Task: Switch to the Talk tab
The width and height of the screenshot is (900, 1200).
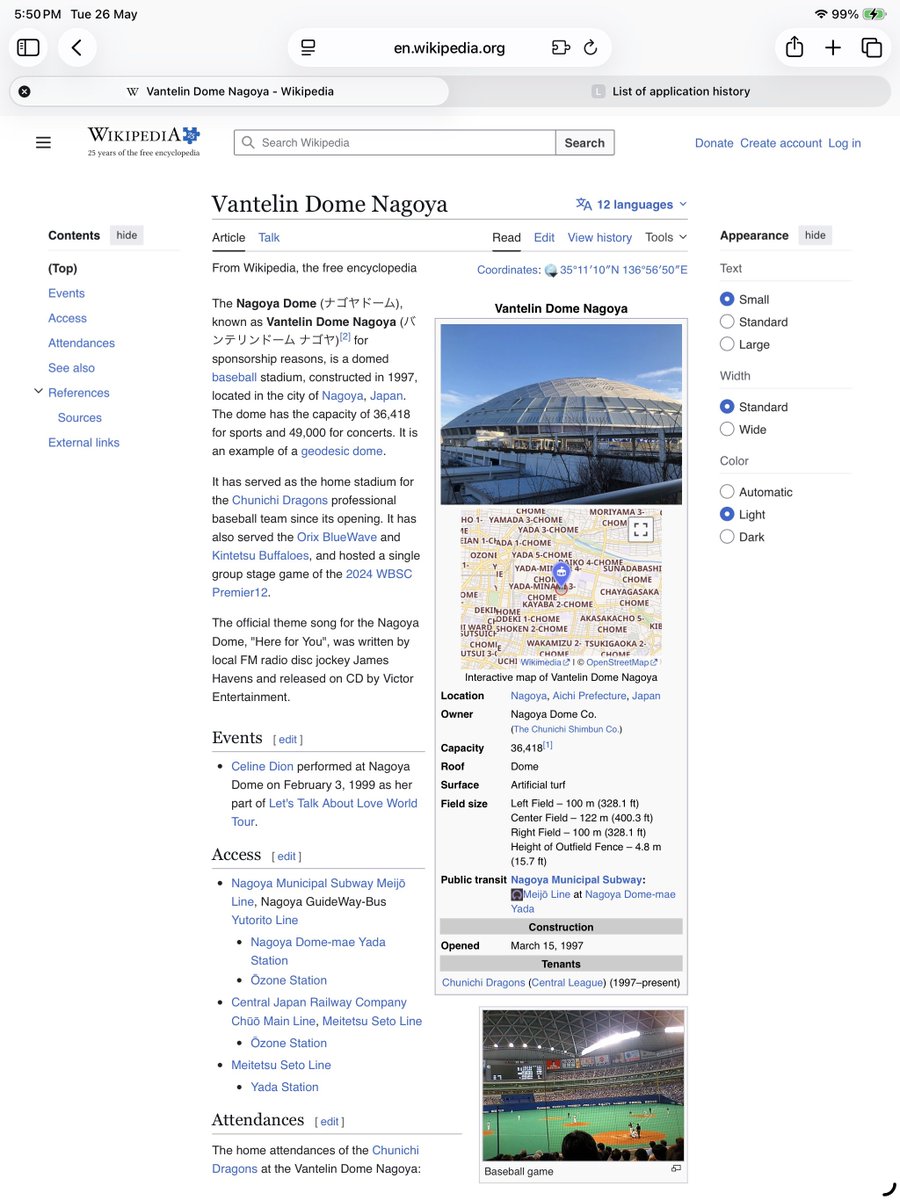Action: click(x=269, y=237)
